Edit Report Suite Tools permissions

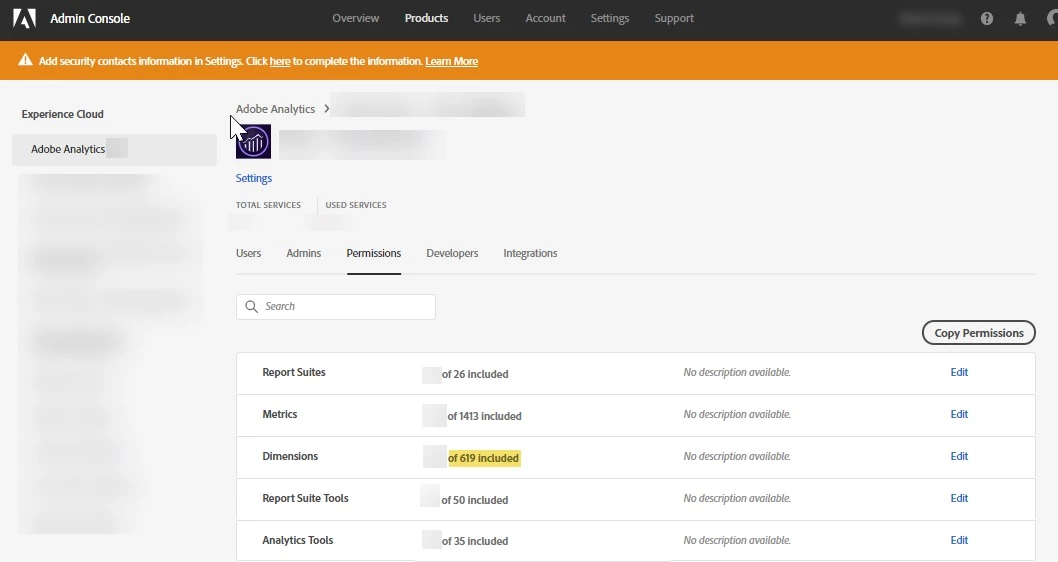pos(959,498)
